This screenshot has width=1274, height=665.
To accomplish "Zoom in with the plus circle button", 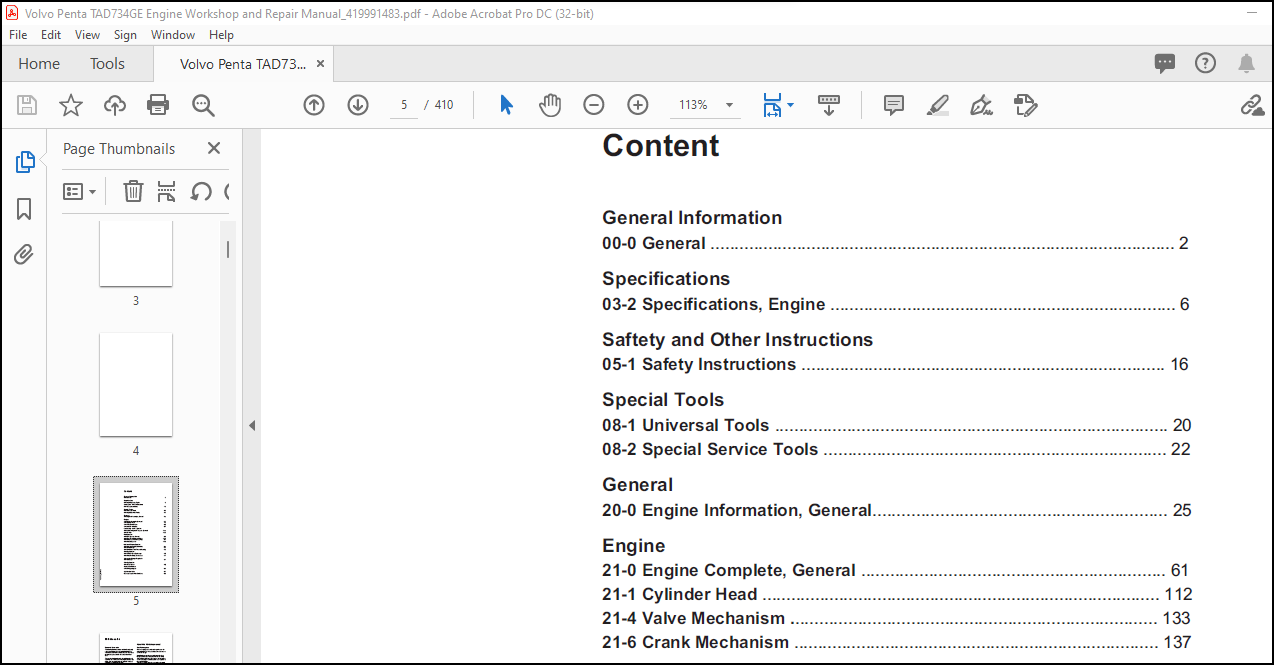I will point(638,105).
